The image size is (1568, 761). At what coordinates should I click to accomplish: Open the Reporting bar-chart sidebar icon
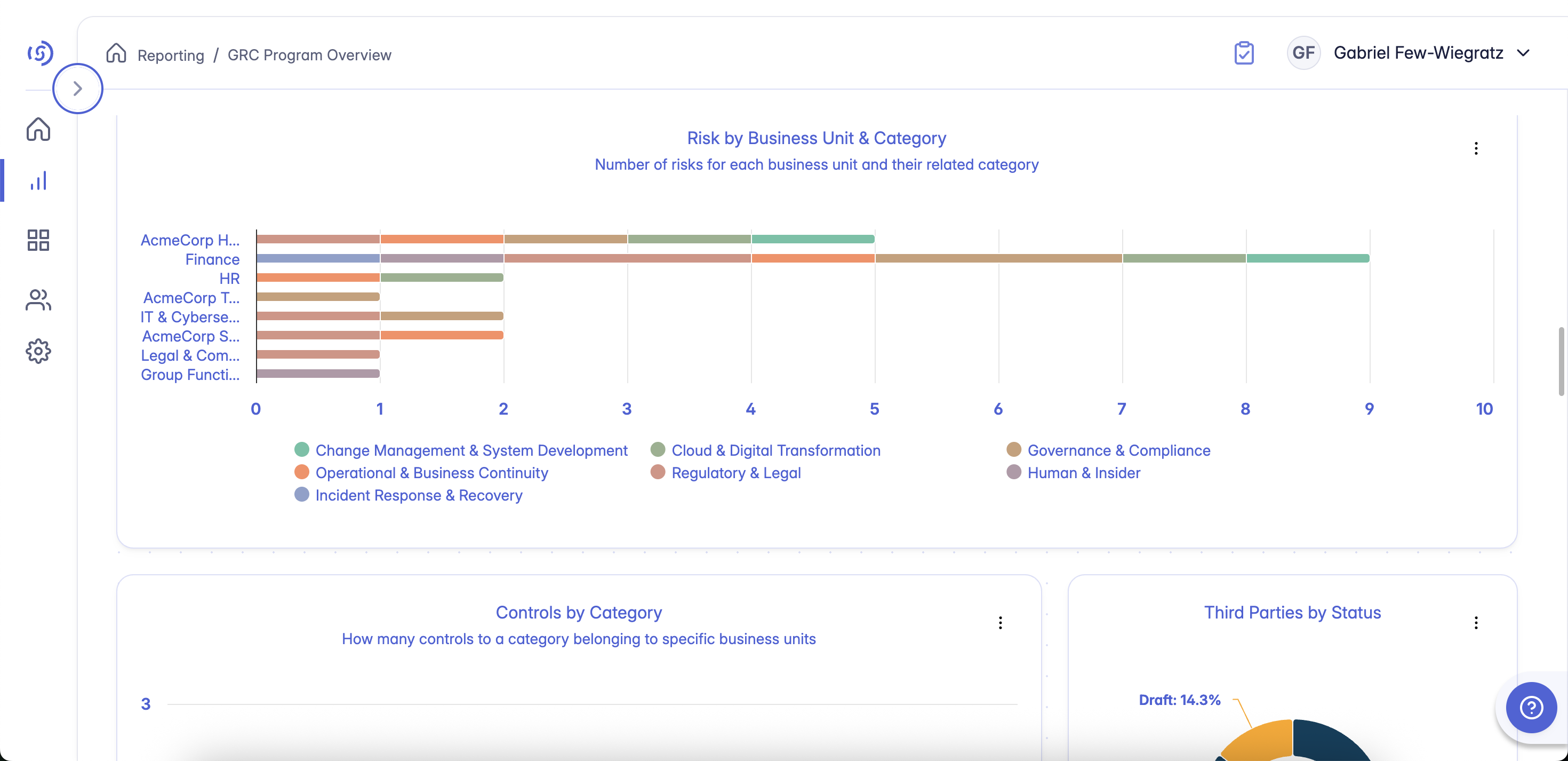click(x=38, y=180)
